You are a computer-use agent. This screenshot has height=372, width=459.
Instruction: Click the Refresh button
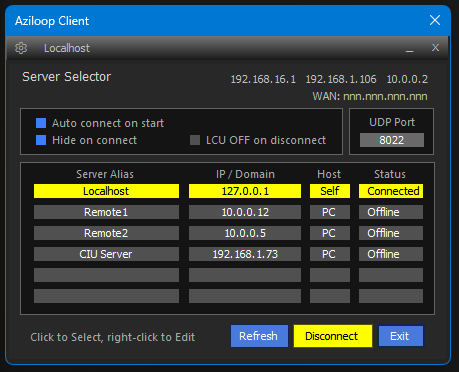click(x=259, y=336)
